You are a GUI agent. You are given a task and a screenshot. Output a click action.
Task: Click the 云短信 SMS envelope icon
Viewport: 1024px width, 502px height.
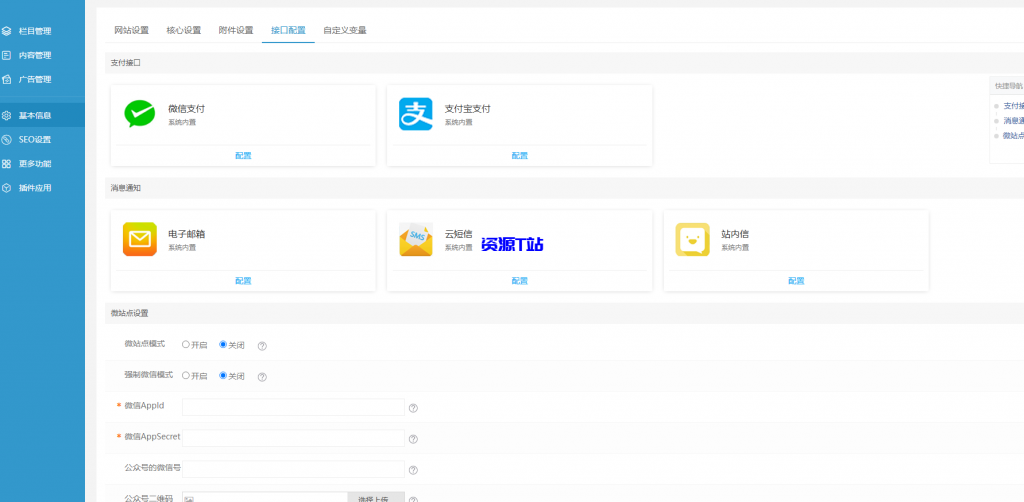pos(416,240)
